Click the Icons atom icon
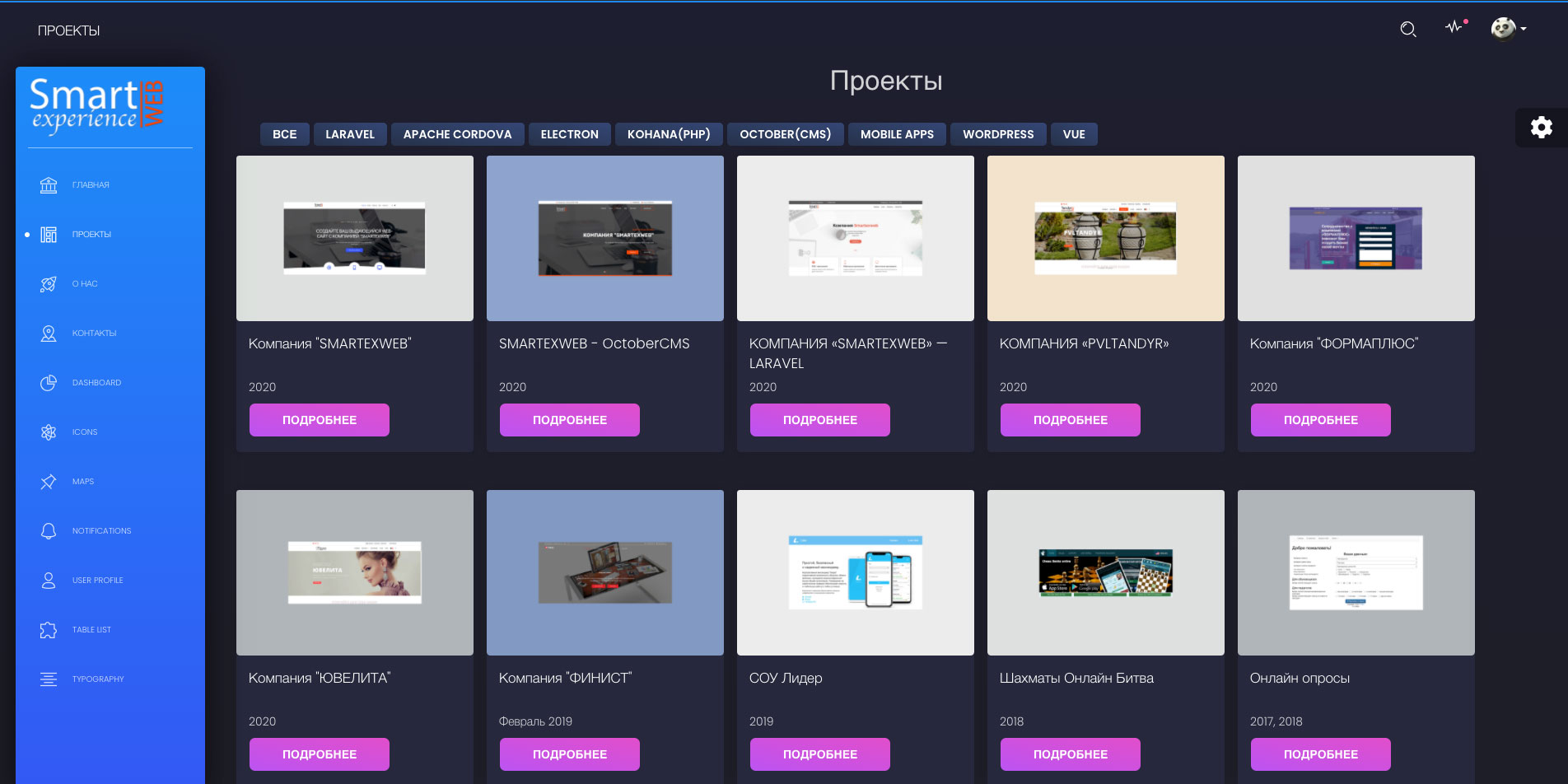The height and width of the screenshot is (784, 1568). (49, 432)
